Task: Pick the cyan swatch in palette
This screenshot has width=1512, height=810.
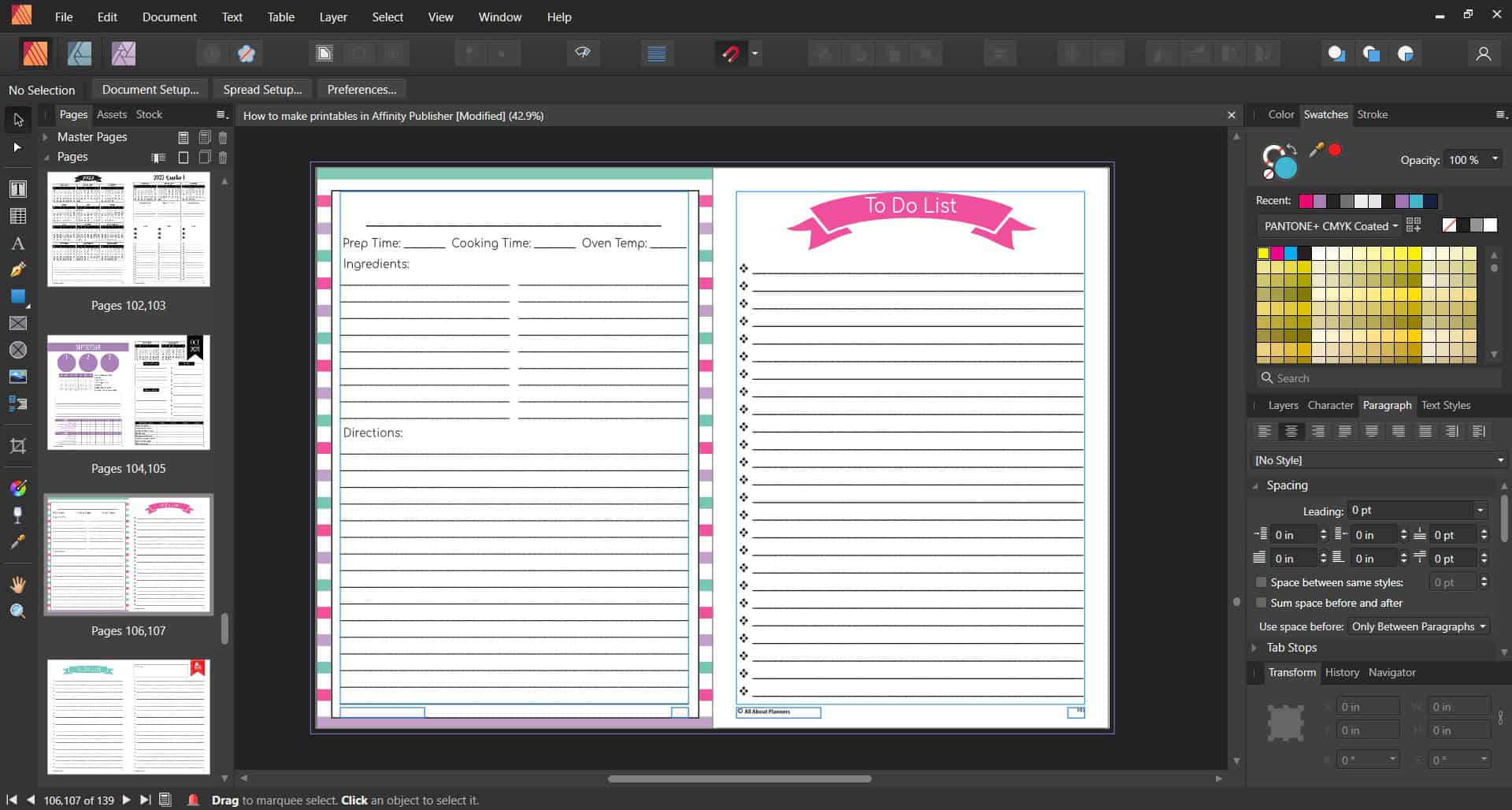Action: point(1291,253)
